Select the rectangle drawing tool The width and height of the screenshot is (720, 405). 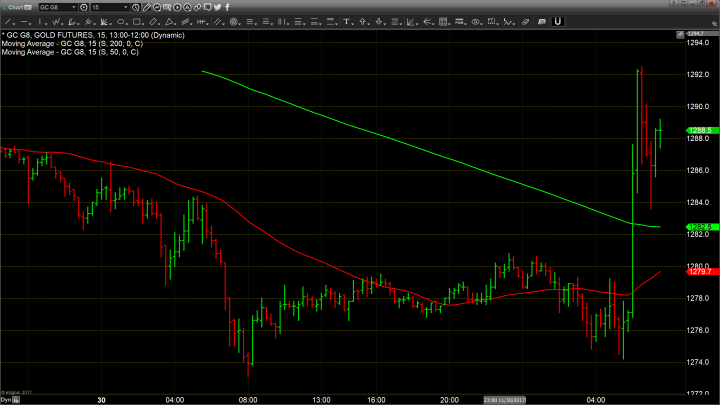pos(137,21)
